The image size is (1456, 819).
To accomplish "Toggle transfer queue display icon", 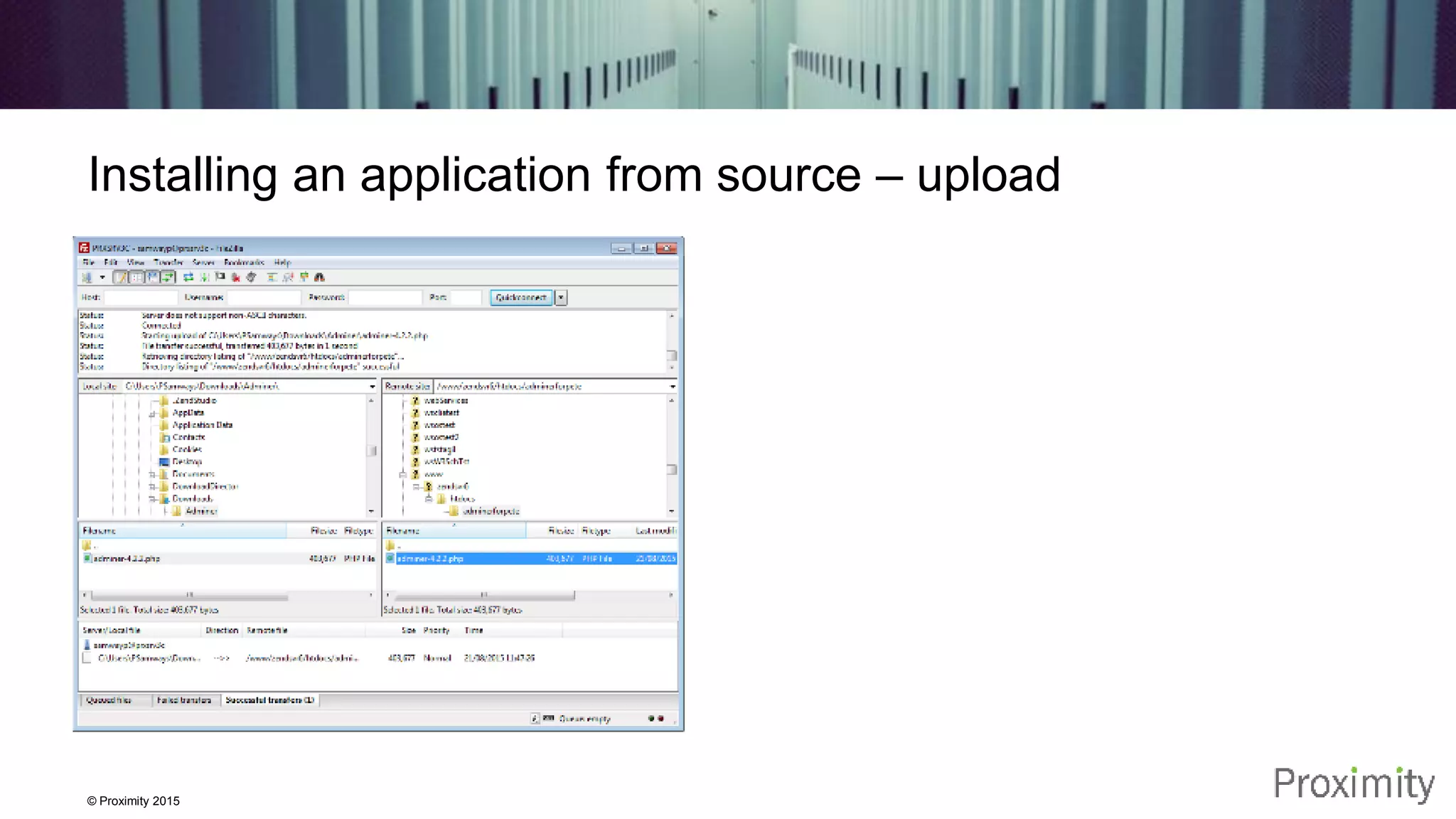I will click(168, 277).
